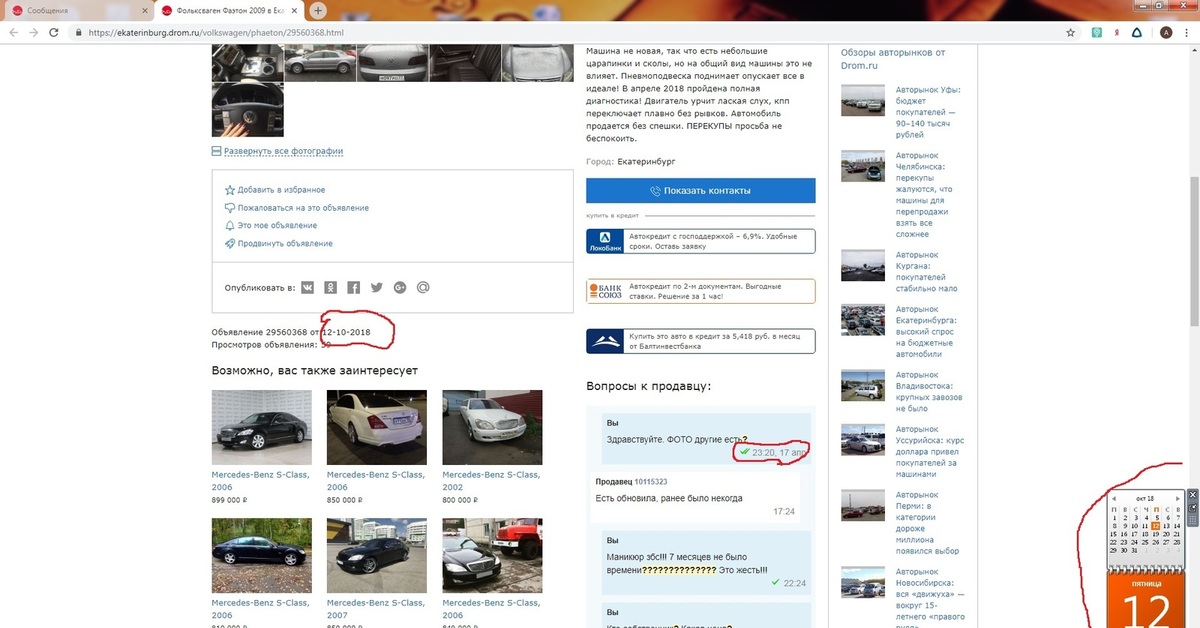The image size is (1200, 628).
Task: Share the ad on Twitter
Action: pyautogui.click(x=377, y=288)
